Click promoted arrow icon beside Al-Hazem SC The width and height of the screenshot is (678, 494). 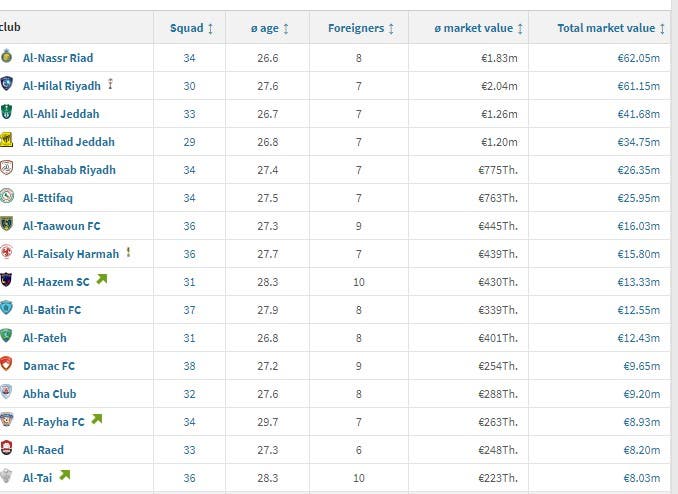(x=101, y=280)
